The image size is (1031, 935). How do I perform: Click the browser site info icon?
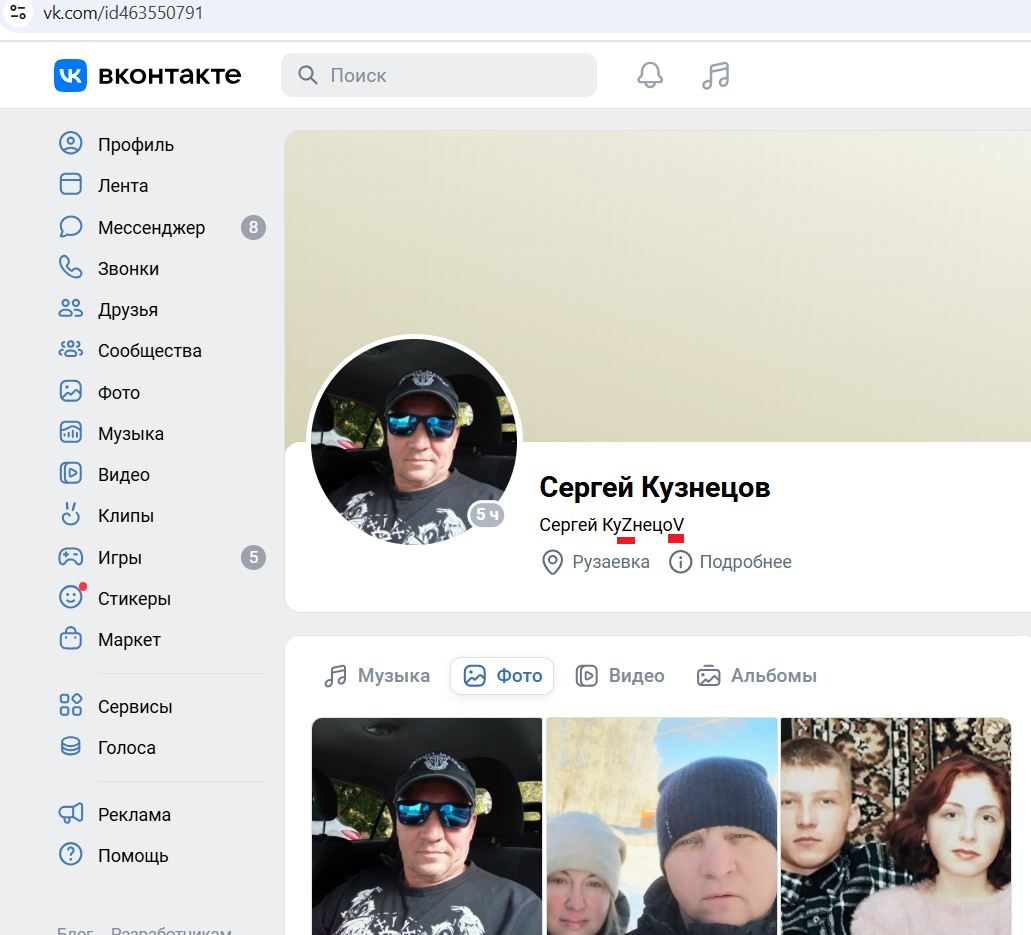18,13
